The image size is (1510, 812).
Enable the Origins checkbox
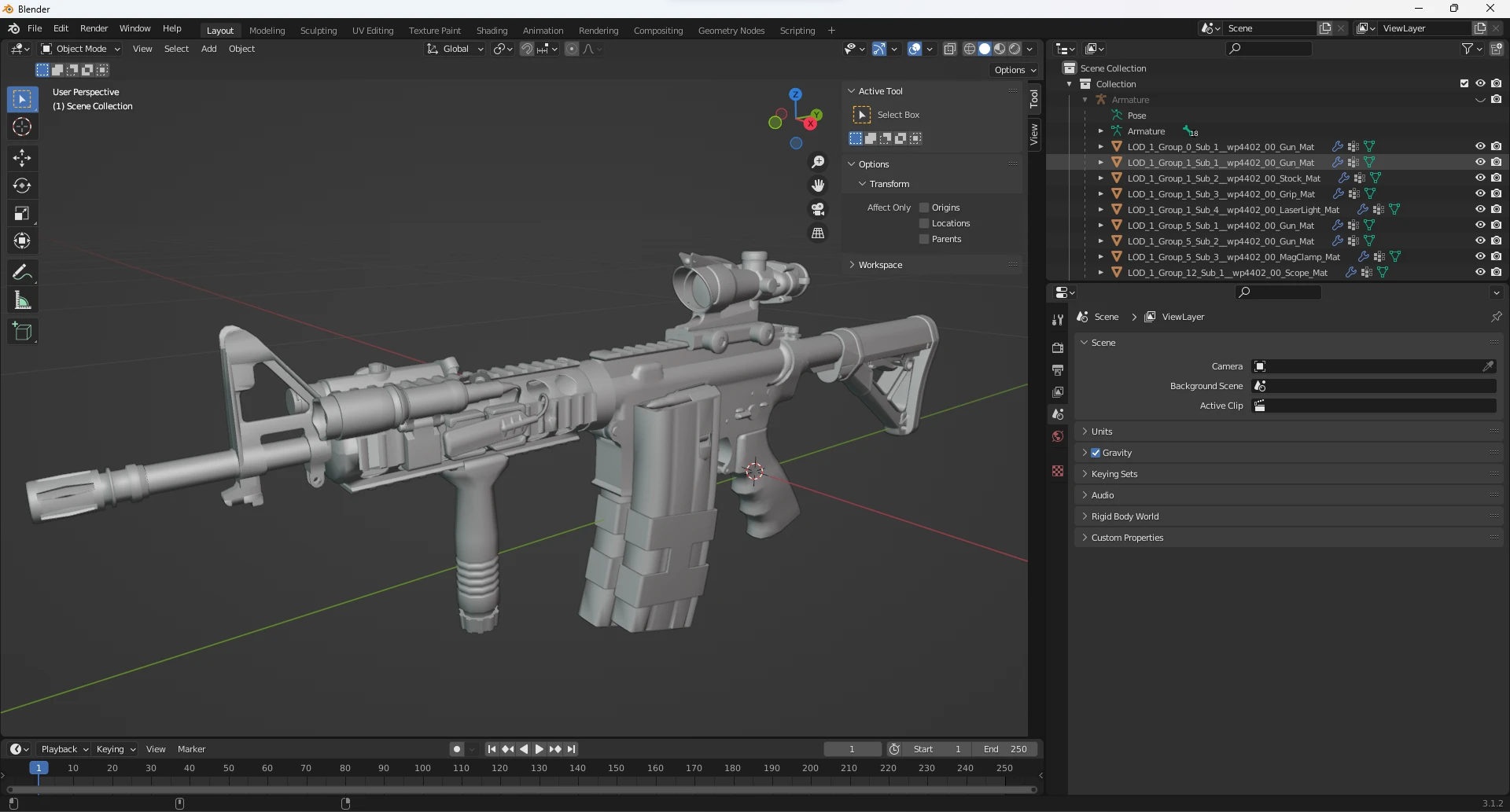point(924,208)
